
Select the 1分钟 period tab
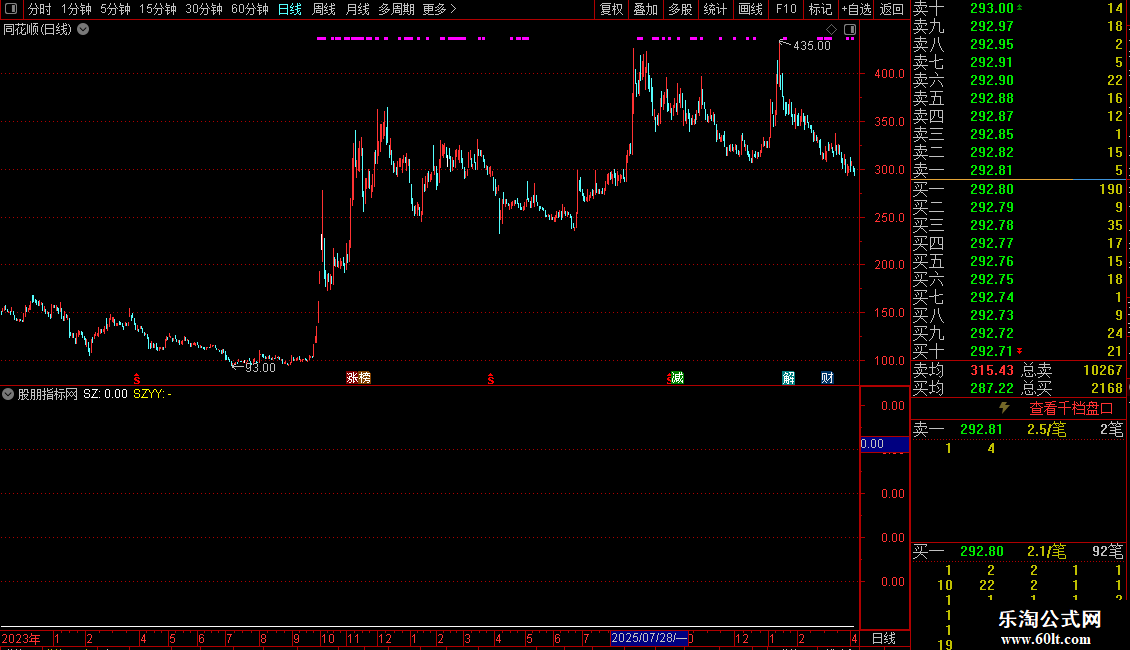pos(76,9)
